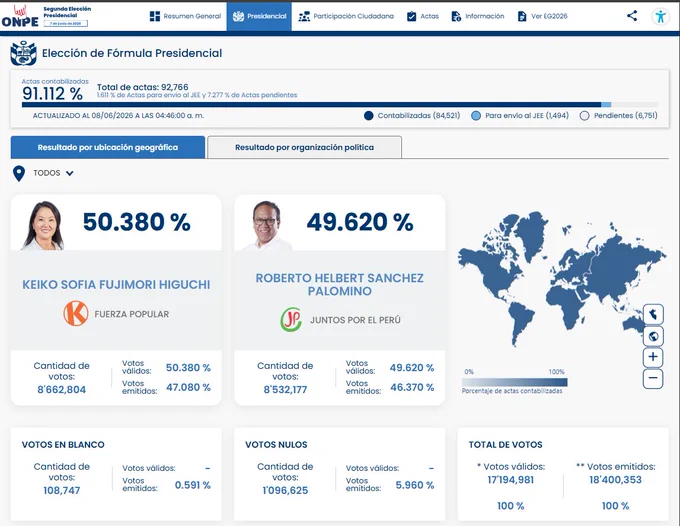Click the Pendientes legend circle
The height and width of the screenshot is (526, 680).
tap(584, 116)
